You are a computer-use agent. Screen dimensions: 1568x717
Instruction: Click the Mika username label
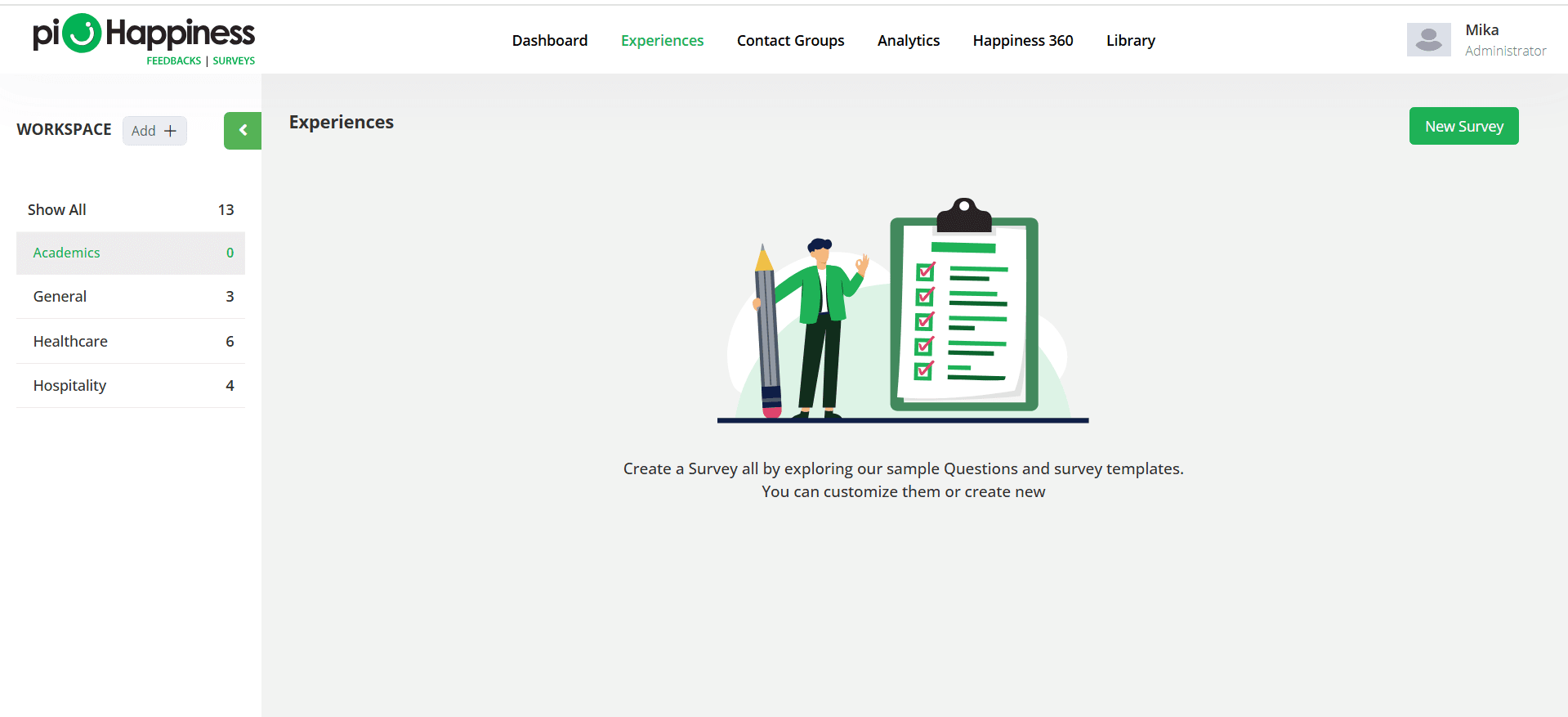[1481, 30]
